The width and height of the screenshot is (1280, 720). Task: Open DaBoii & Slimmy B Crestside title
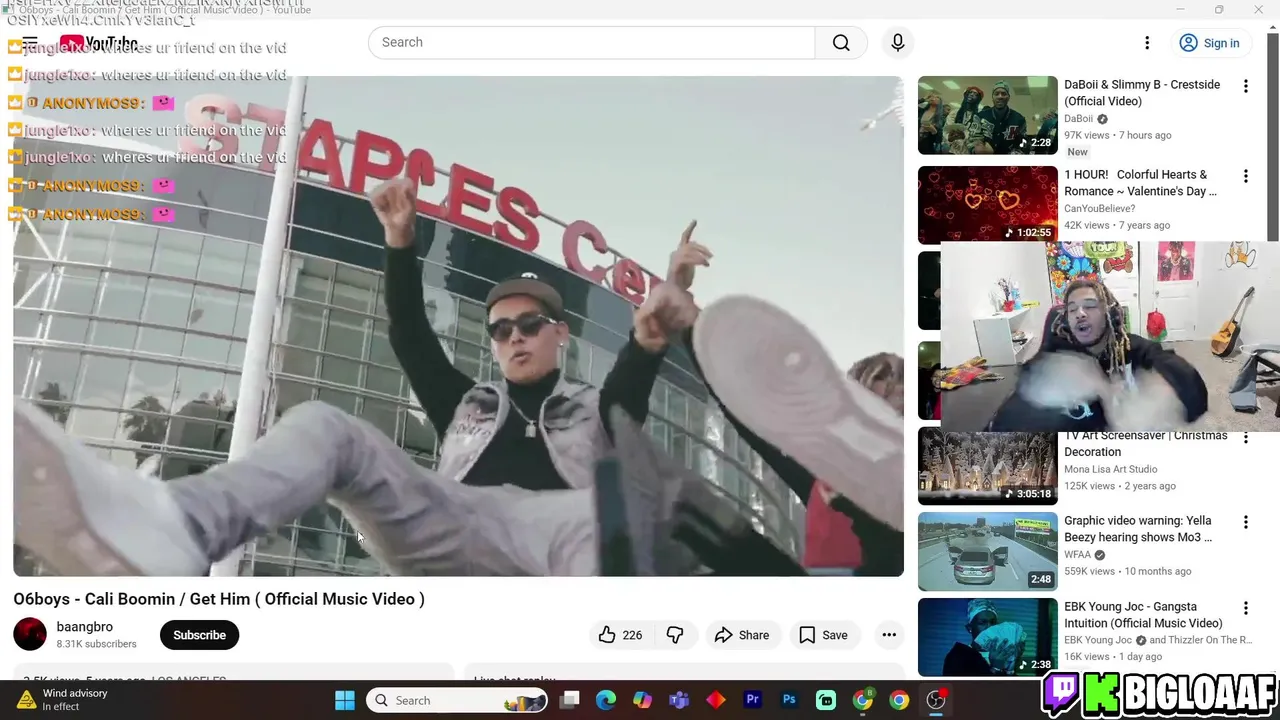point(1142,93)
